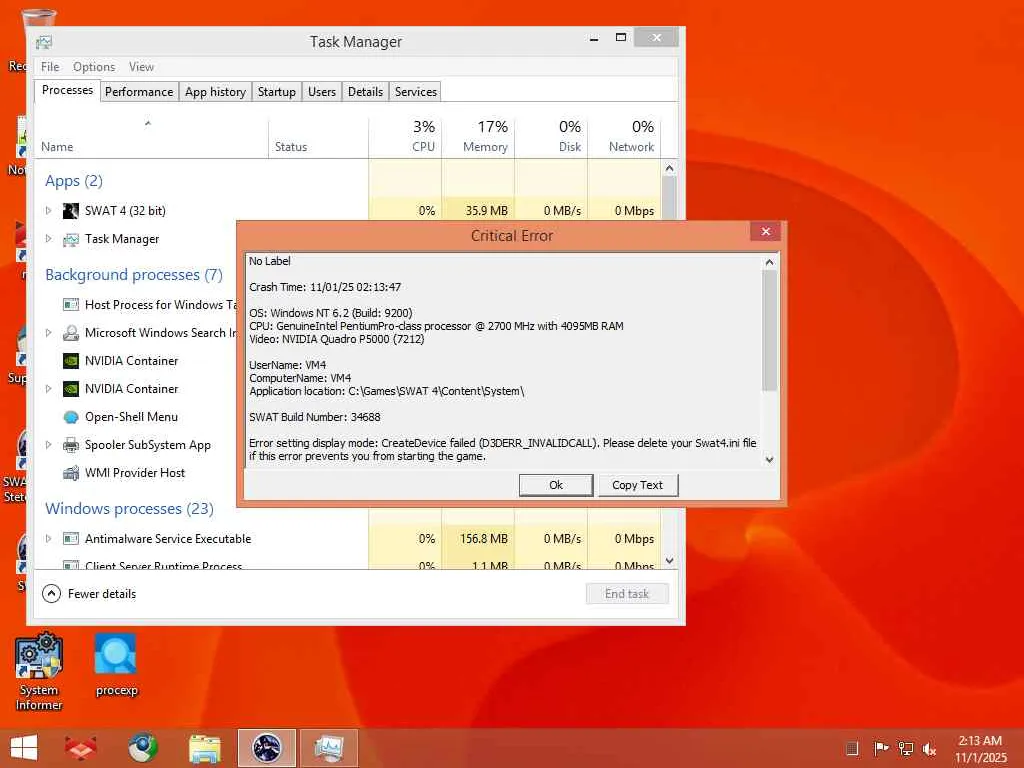1024x768 pixels.
Task: Open the System Informer desktop shortcut
Action: (x=39, y=671)
